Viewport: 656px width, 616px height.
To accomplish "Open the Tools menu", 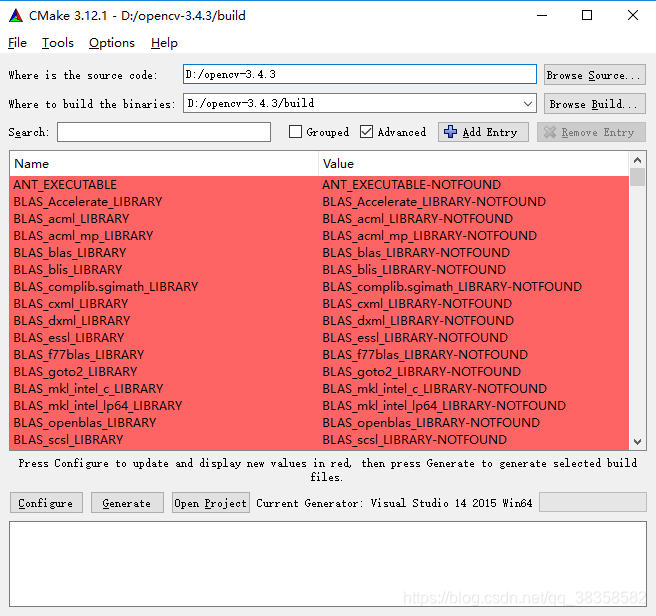I will [x=58, y=43].
